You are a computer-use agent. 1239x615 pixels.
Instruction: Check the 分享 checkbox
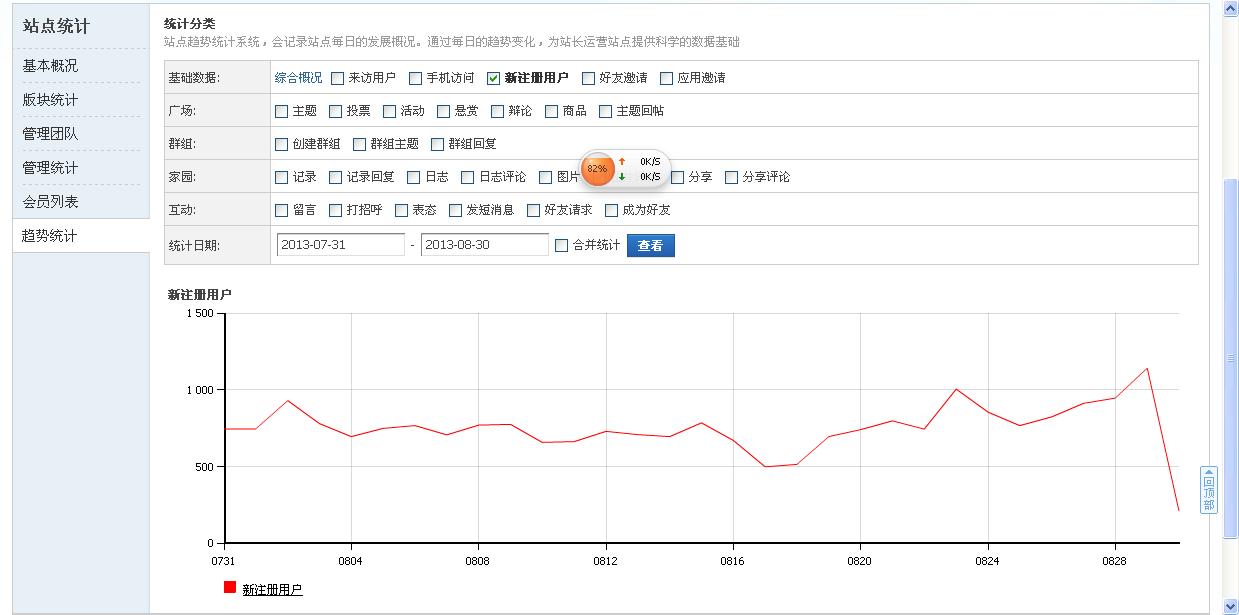coord(678,177)
